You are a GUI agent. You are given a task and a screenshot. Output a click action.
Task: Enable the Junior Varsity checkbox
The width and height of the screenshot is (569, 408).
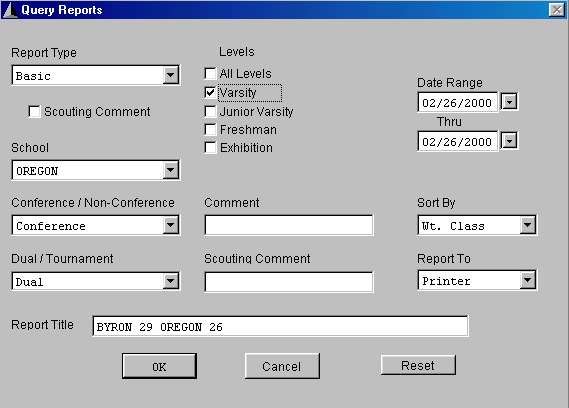[x=210, y=111]
